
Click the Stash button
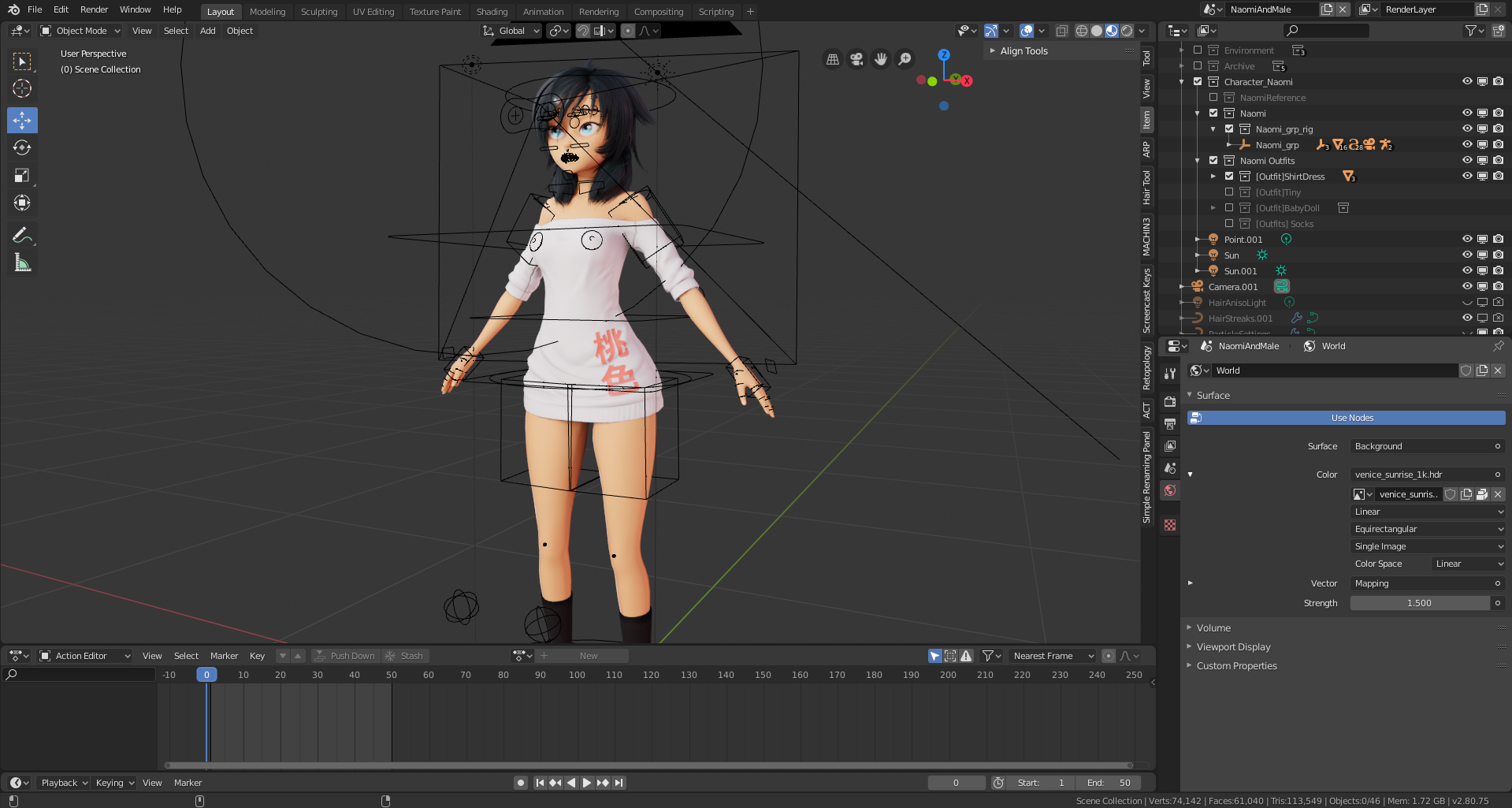click(405, 656)
